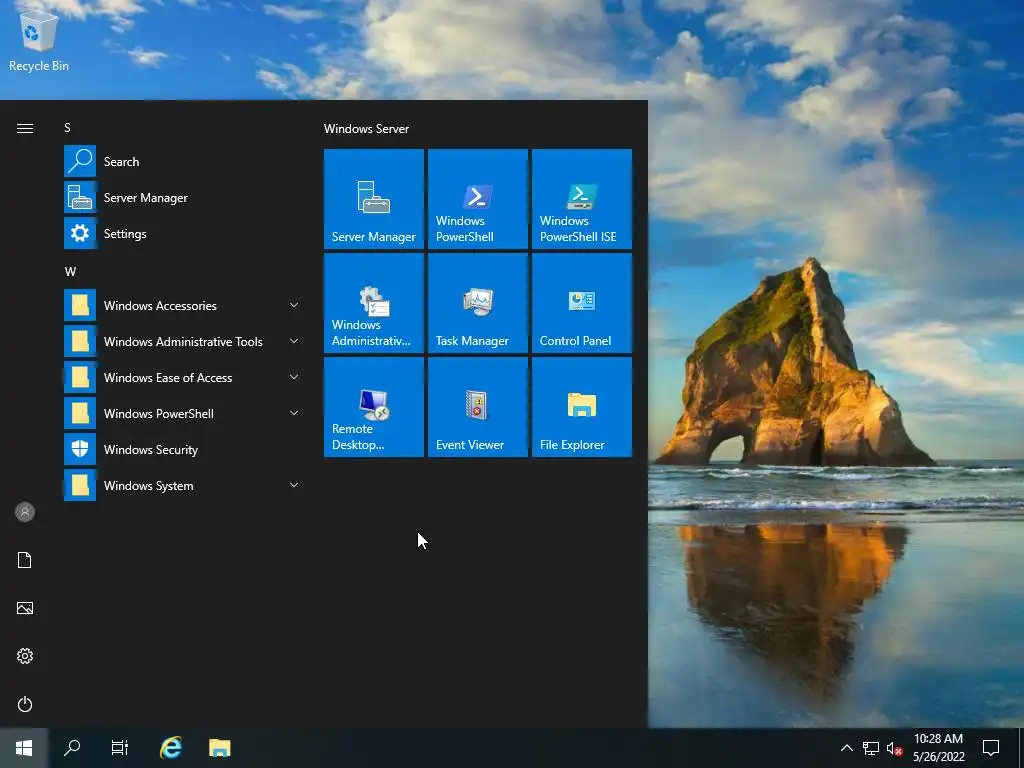Viewport: 1024px width, 768px height.
Task: Launch Internet Explorer from the taskbar
Action: tap(171, 748)
